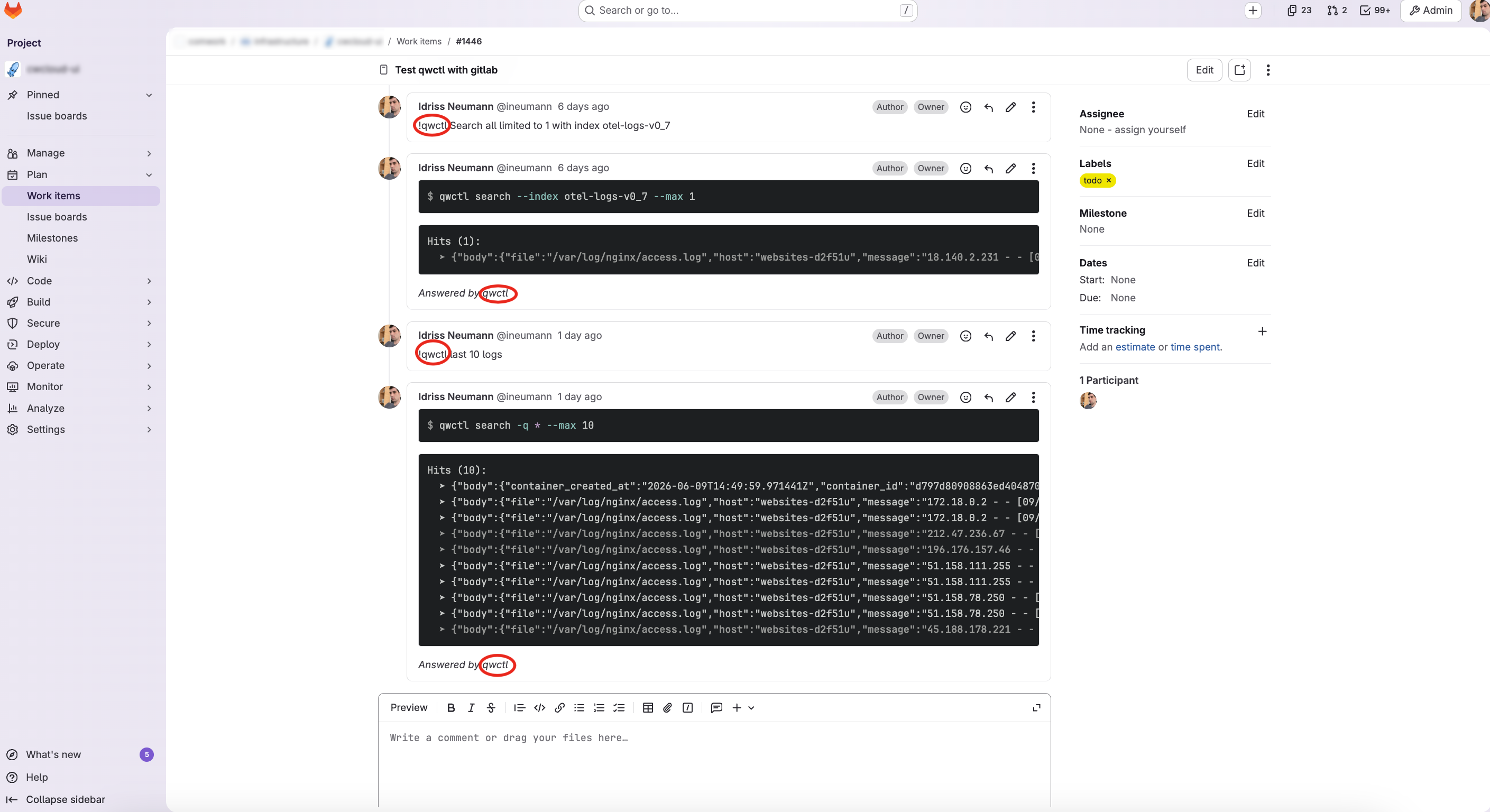Open the more-options plus dropdown in editor toolbar

tap(743, 708)
